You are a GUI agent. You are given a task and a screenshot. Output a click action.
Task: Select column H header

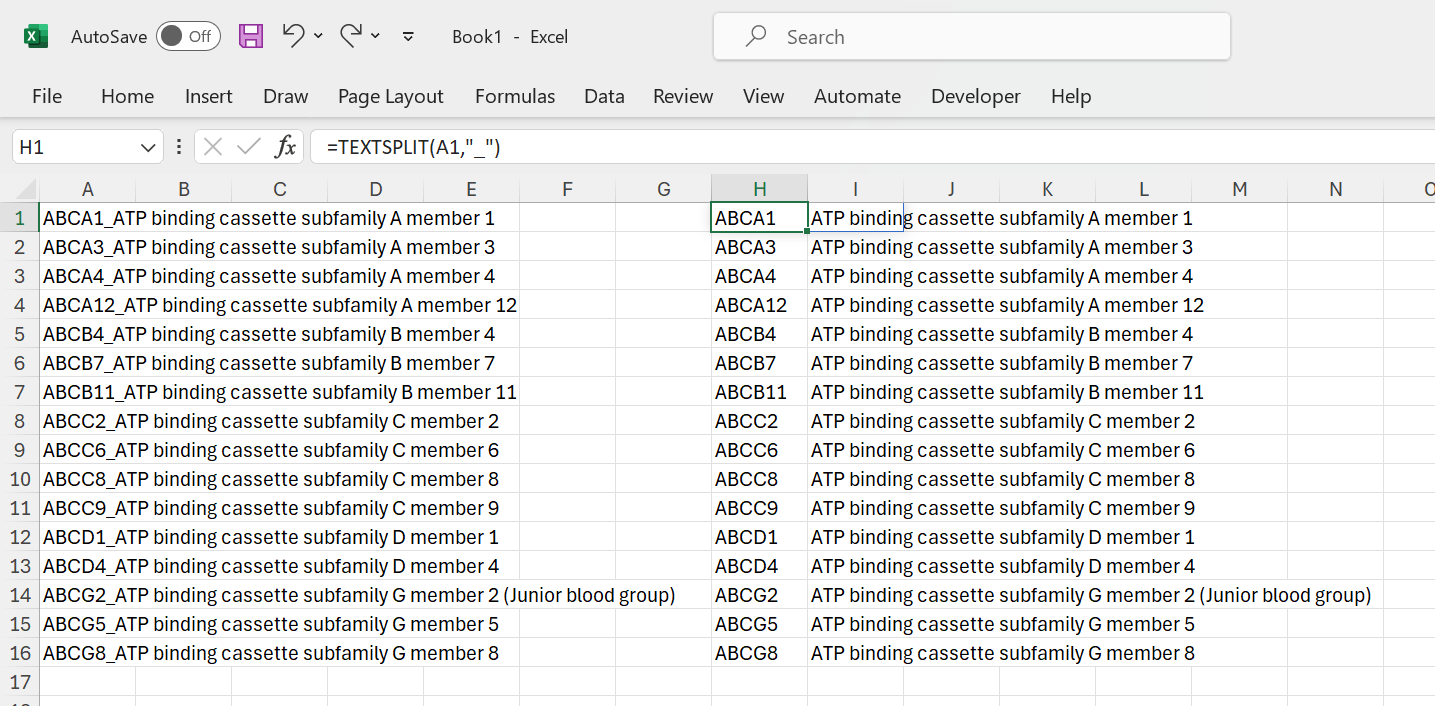[759, 189]
